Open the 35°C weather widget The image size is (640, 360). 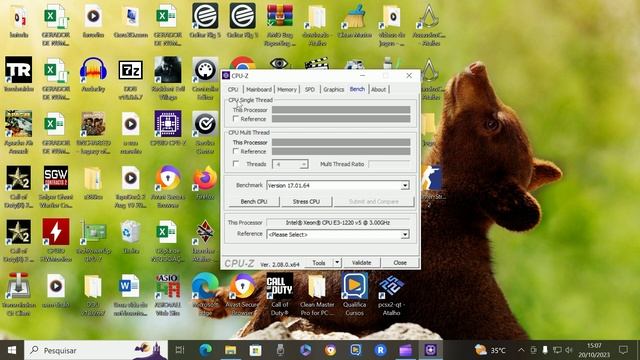[x=491, y=350]
